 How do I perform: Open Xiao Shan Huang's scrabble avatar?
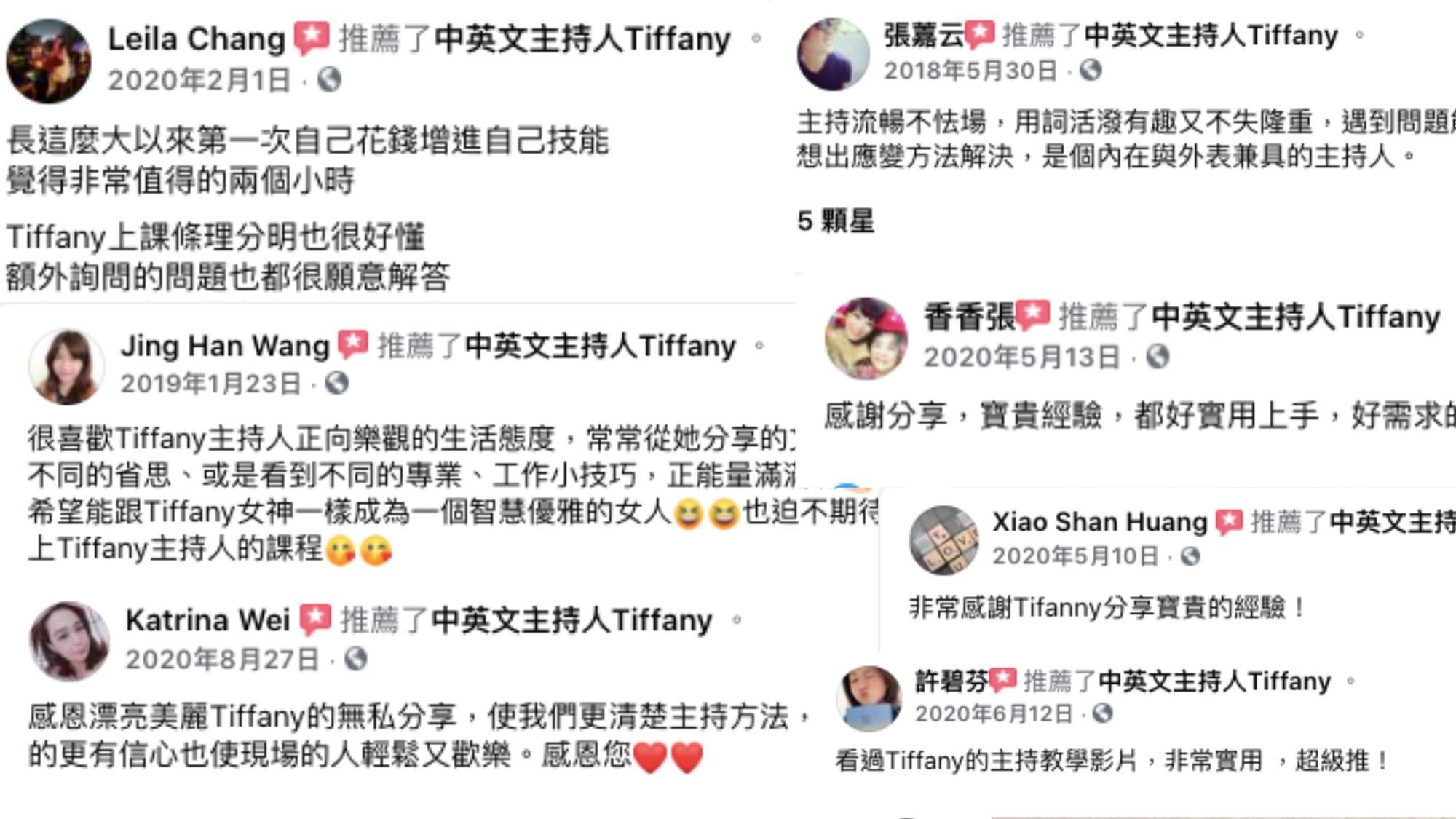click(944, 540)
